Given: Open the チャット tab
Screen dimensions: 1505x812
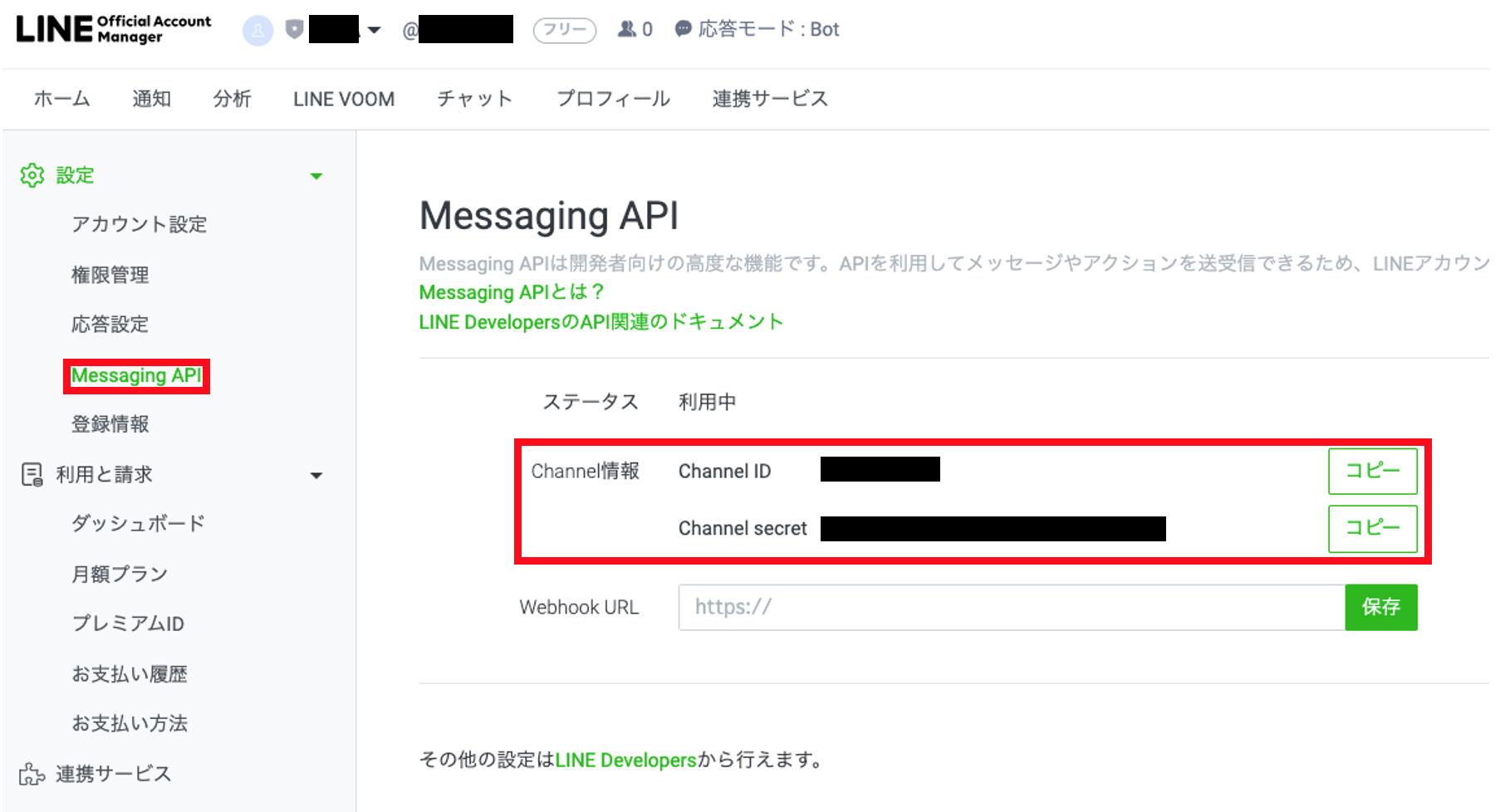Looking at the screenshot, I should 474,99.
